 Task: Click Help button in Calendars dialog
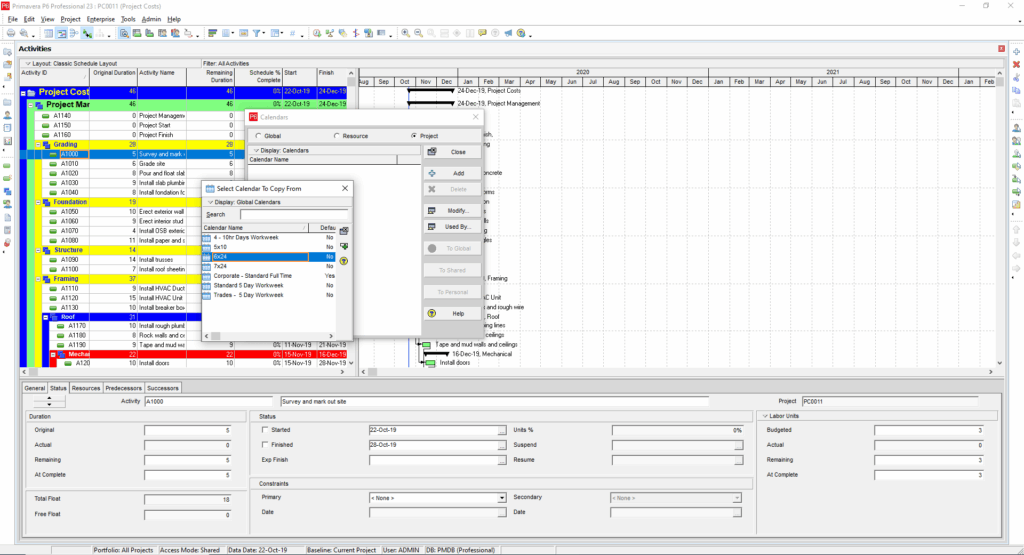pos(453,313)
